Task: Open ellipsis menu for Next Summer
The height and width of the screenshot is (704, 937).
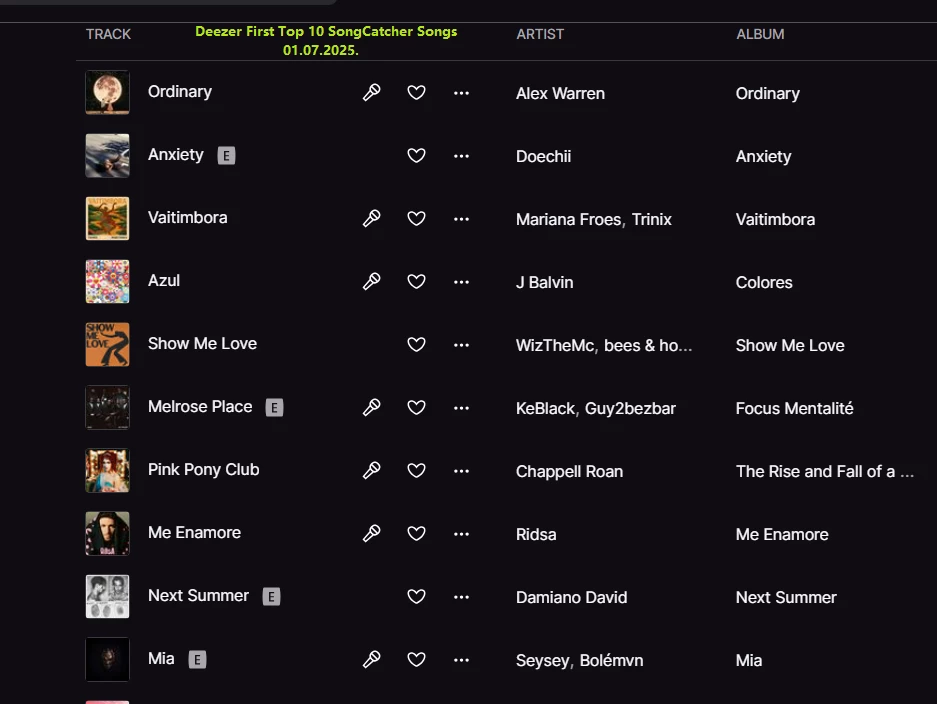Action: (461, 597)
